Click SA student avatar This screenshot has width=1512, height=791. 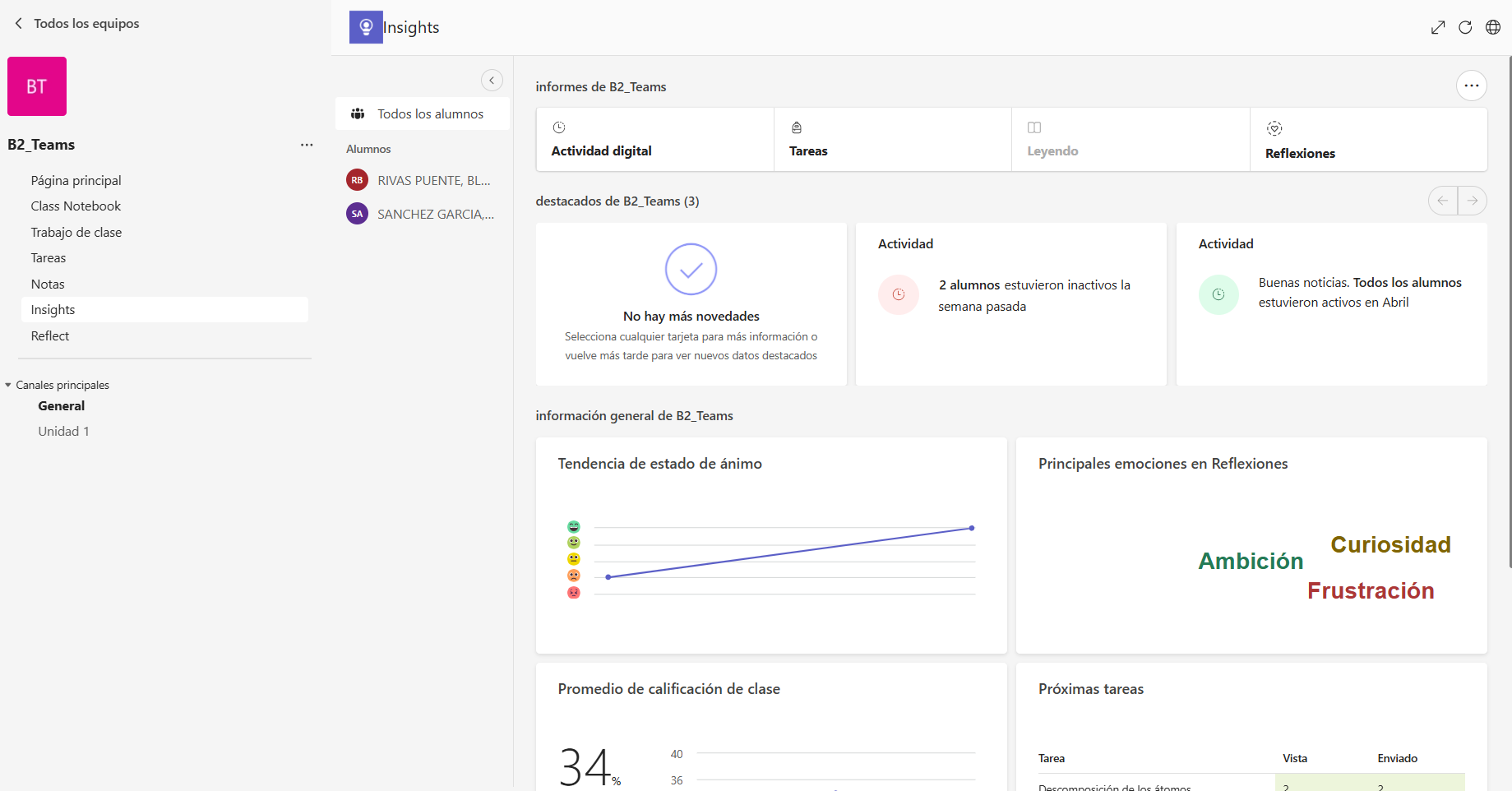(357, 214)
